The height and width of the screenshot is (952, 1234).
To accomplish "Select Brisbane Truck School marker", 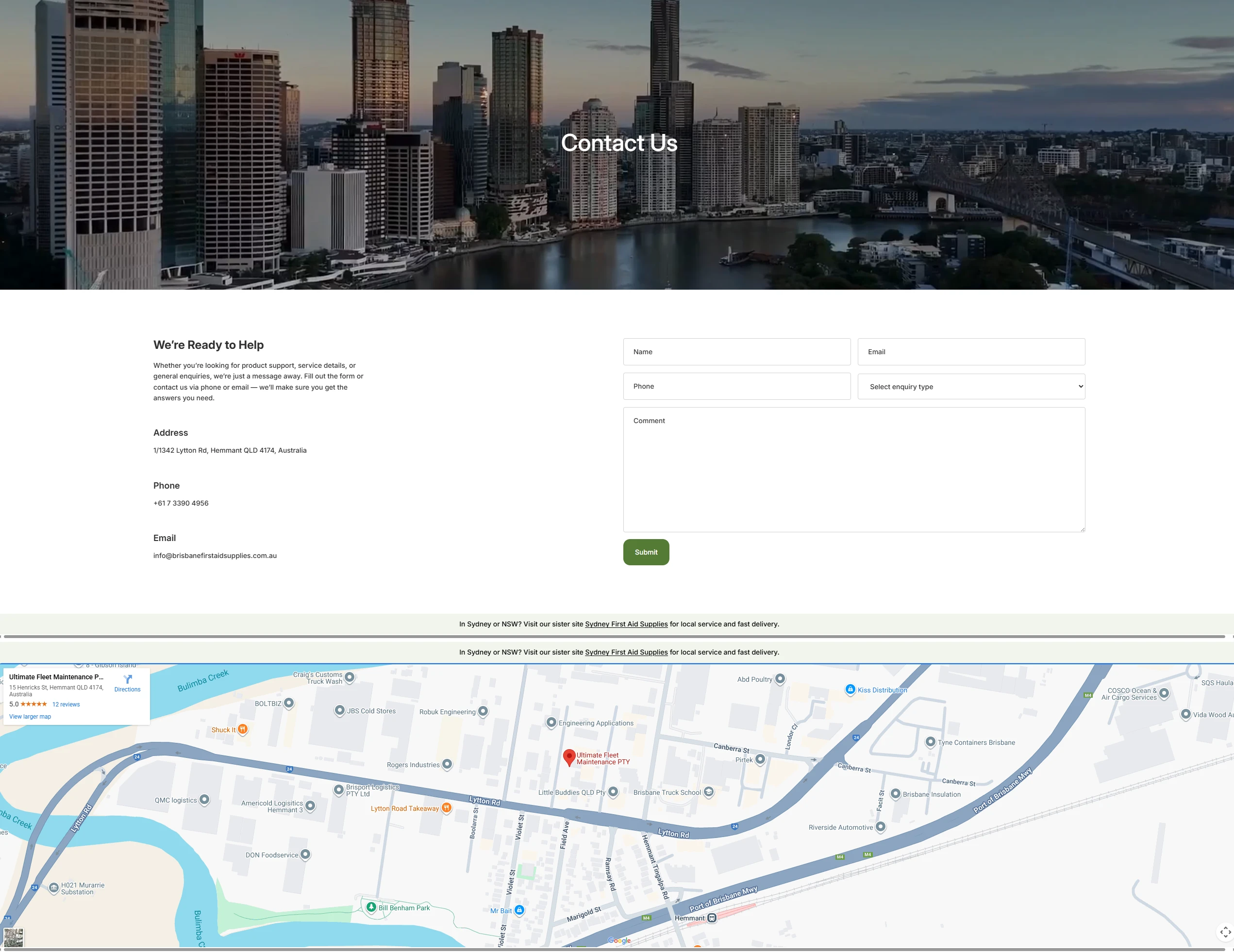I will click(709, 792).
